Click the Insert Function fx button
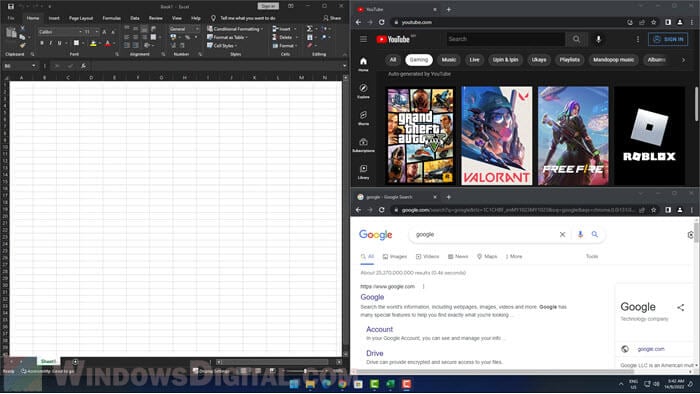 [83, 66]
